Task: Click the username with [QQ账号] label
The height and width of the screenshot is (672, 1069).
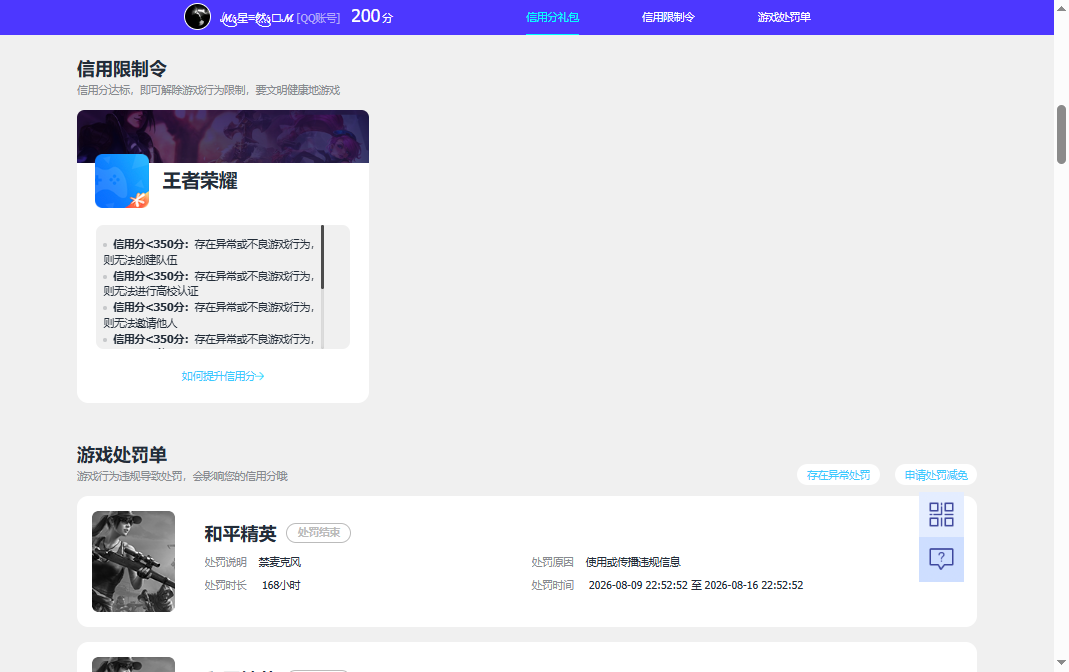Action: click(280, 18)
